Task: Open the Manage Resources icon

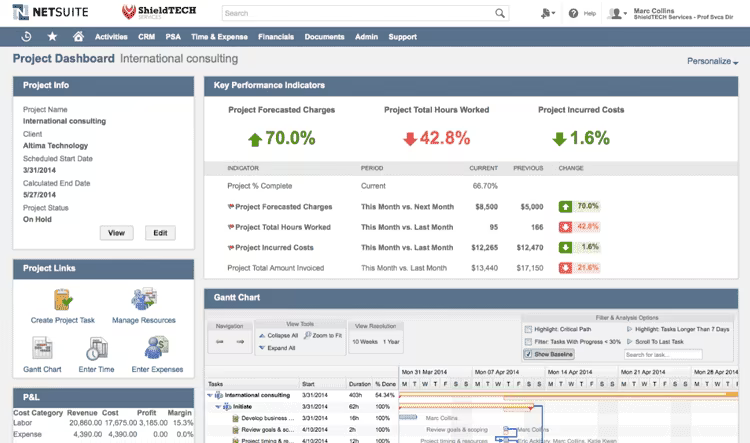Action: point(143,299)
